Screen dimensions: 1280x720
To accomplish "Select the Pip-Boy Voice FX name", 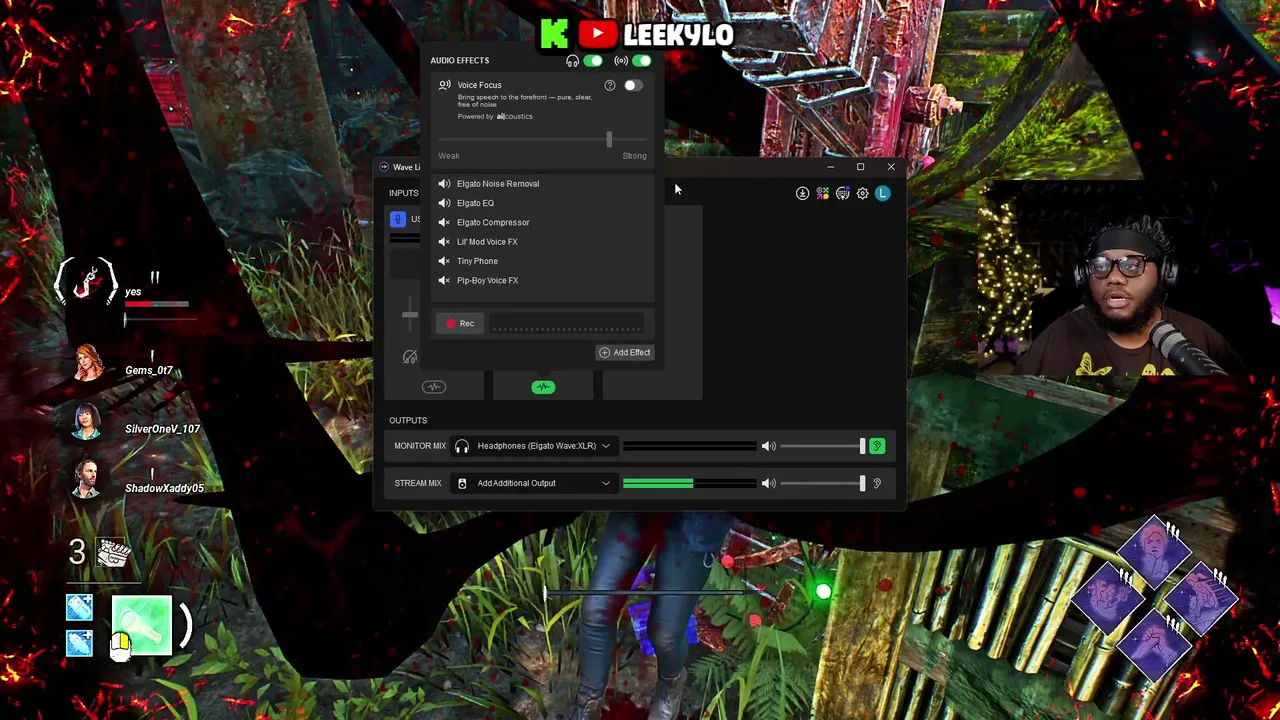I will 487,281.
